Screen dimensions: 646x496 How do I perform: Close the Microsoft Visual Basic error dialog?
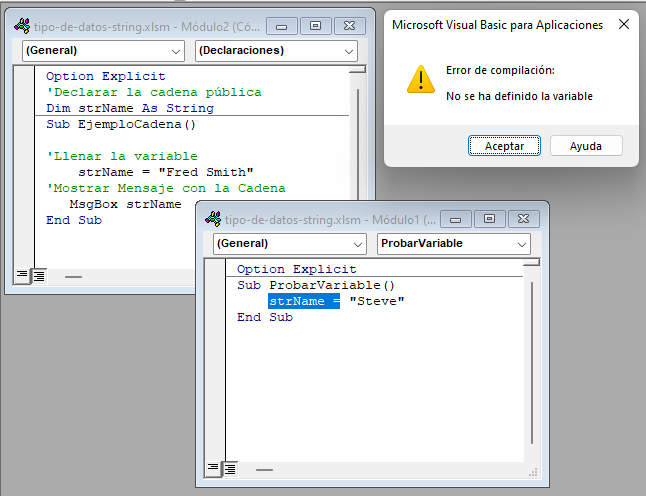624,24
